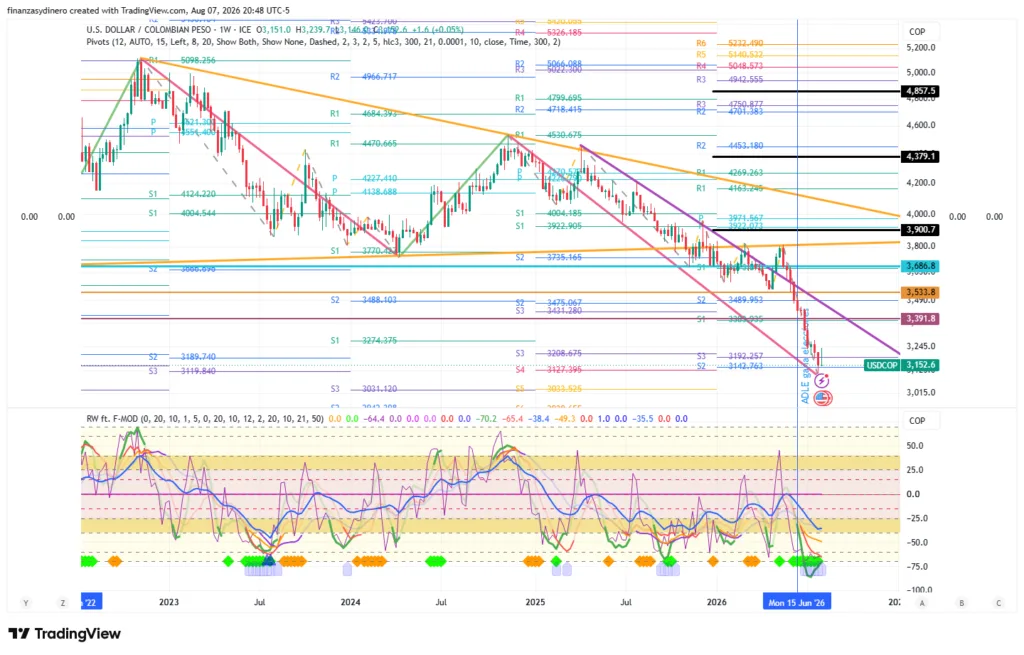Select the 3,900.7 black price label
Viewport: 1024px width, 655px height.
[x=920, y=230]
